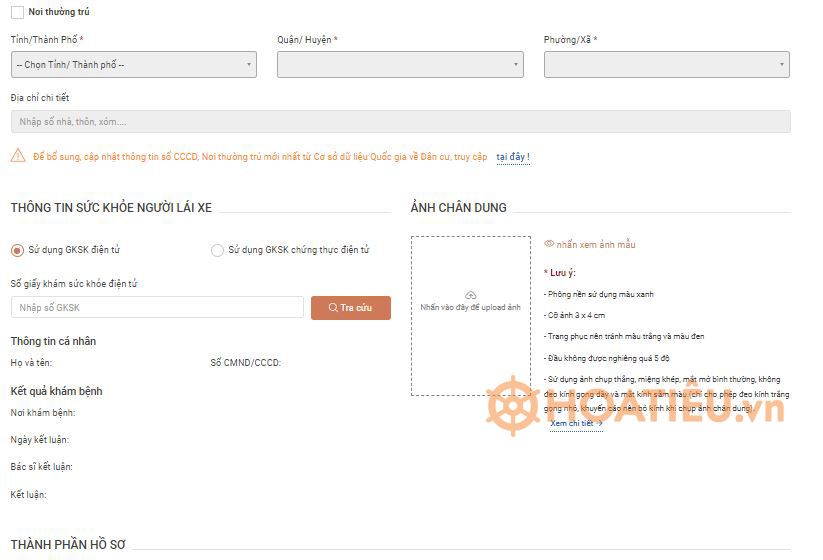Click the cloud upload icon in portrait box

471,295
